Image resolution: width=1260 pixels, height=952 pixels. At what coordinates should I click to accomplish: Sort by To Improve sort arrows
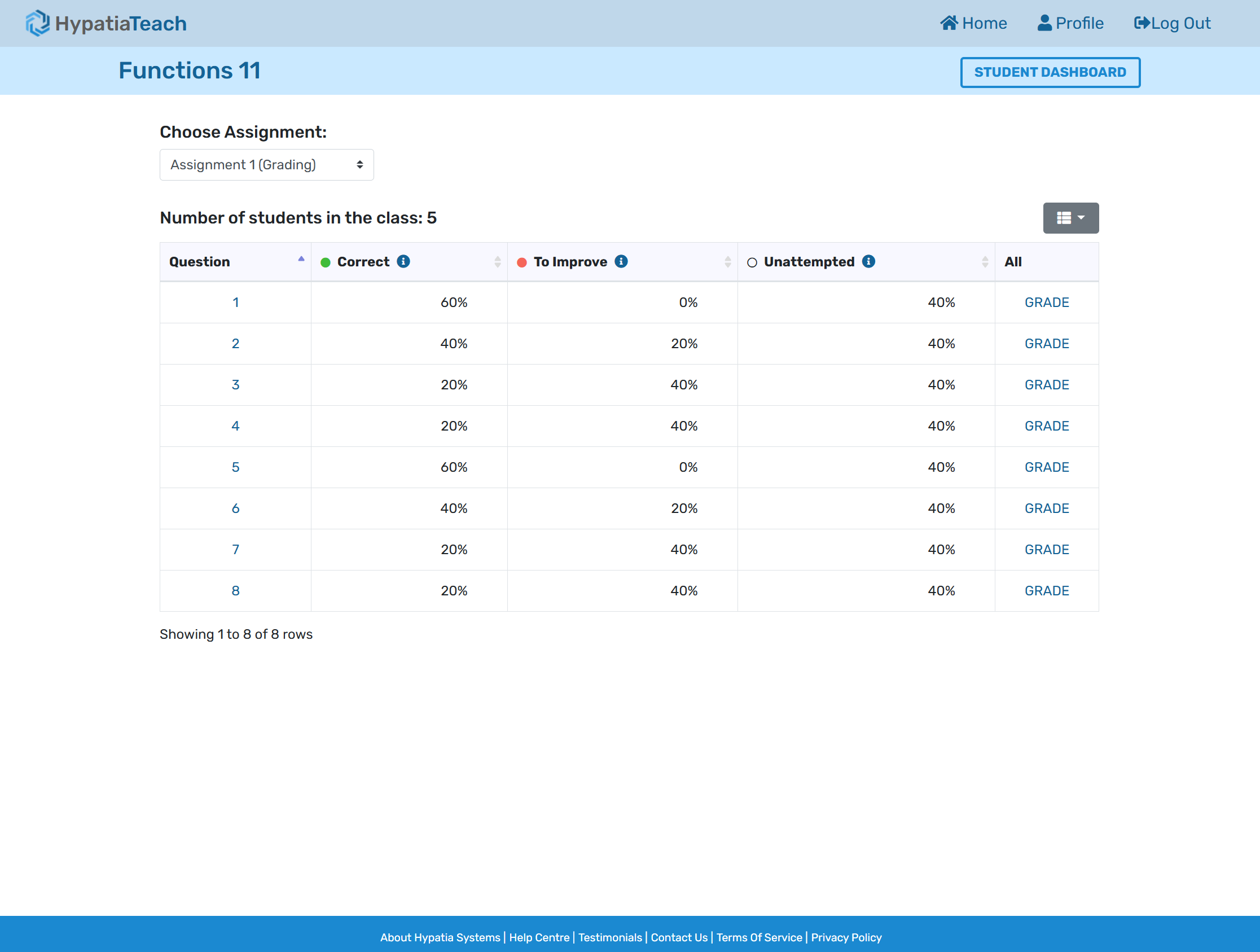click(727, 262)
